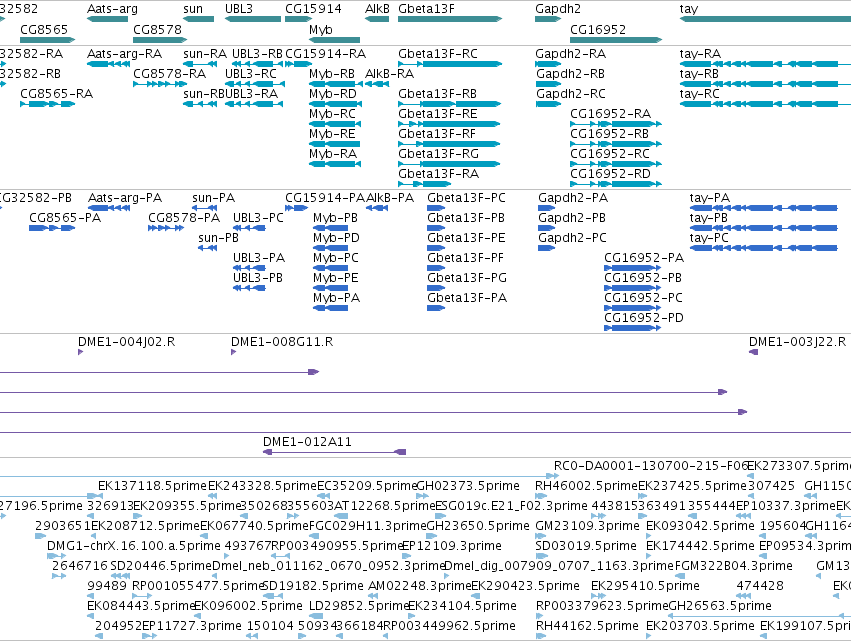The width and height of the screenshot is (851, 641).
Task: Click the RH44162.5prime EST
Action: [539, 636]
